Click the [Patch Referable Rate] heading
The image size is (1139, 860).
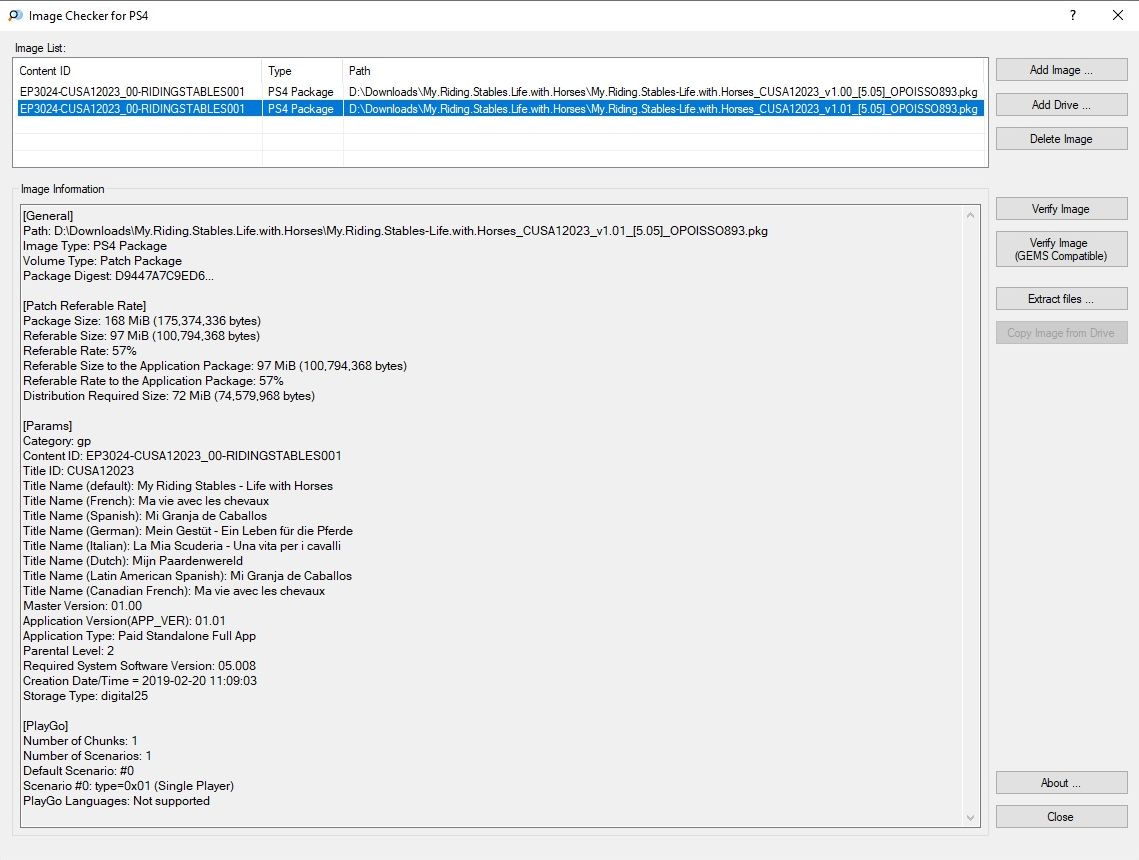[x=84, y=306]
